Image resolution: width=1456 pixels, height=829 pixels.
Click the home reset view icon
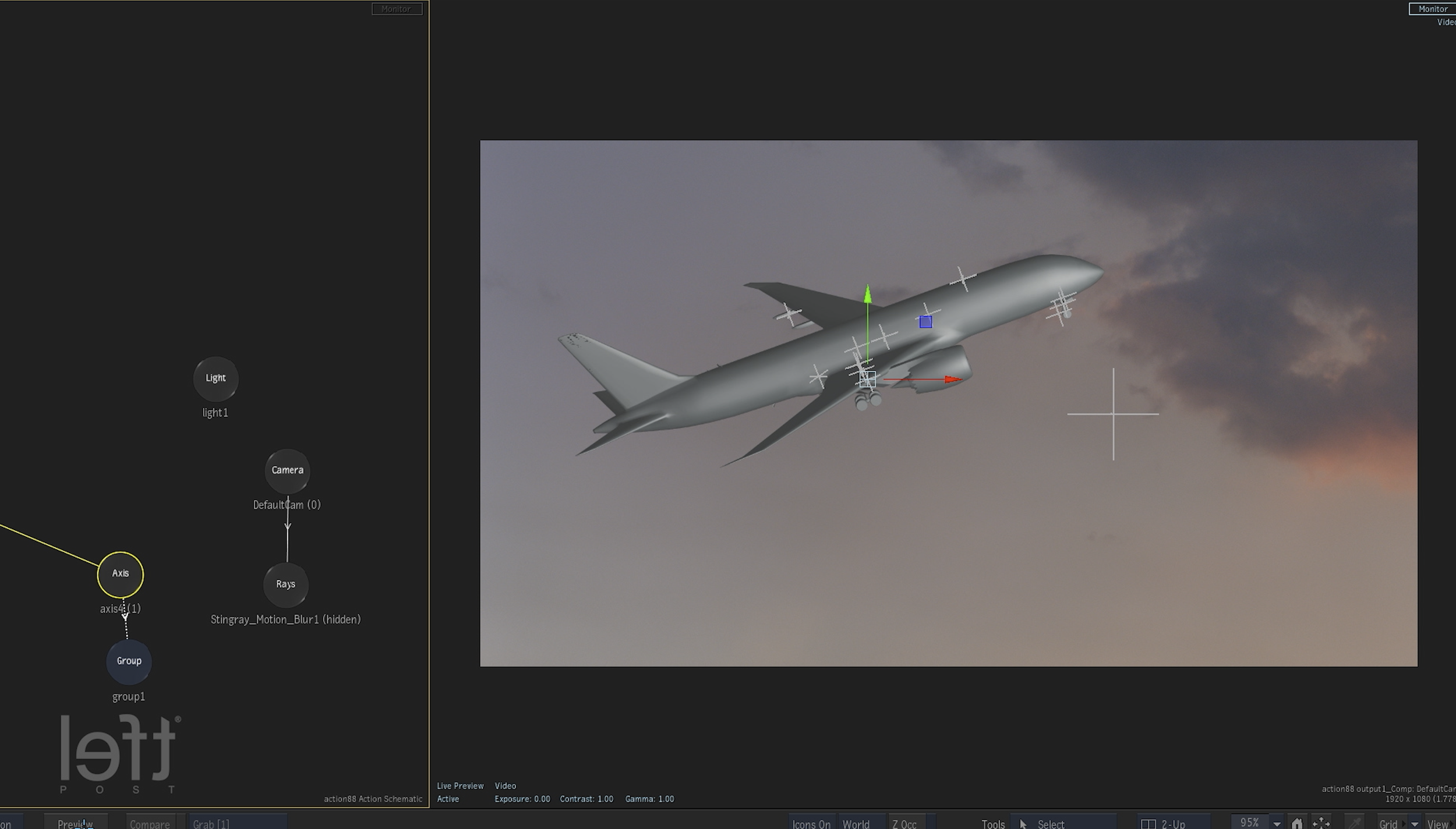click(x=1297, y=823)
